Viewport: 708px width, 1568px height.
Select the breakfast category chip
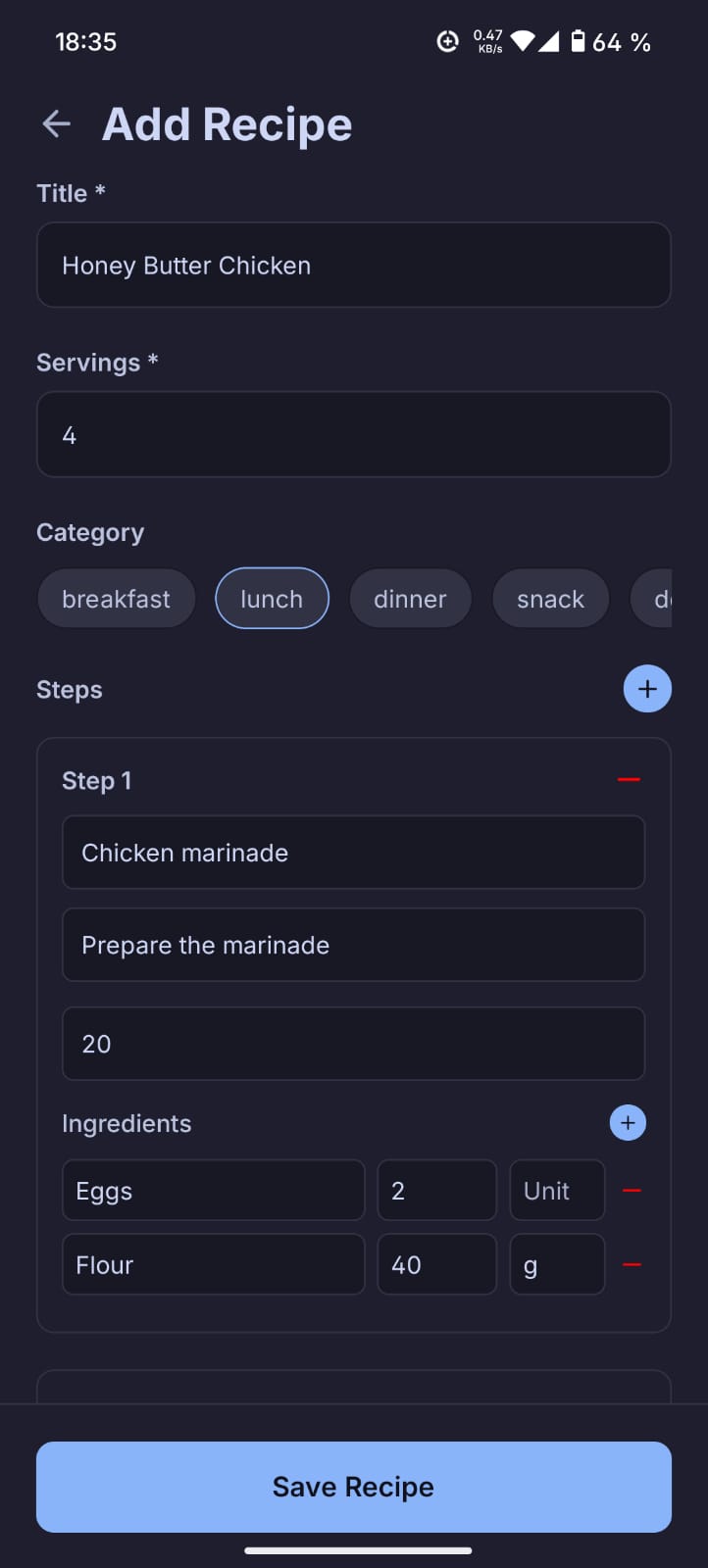(x=116, y=599)
